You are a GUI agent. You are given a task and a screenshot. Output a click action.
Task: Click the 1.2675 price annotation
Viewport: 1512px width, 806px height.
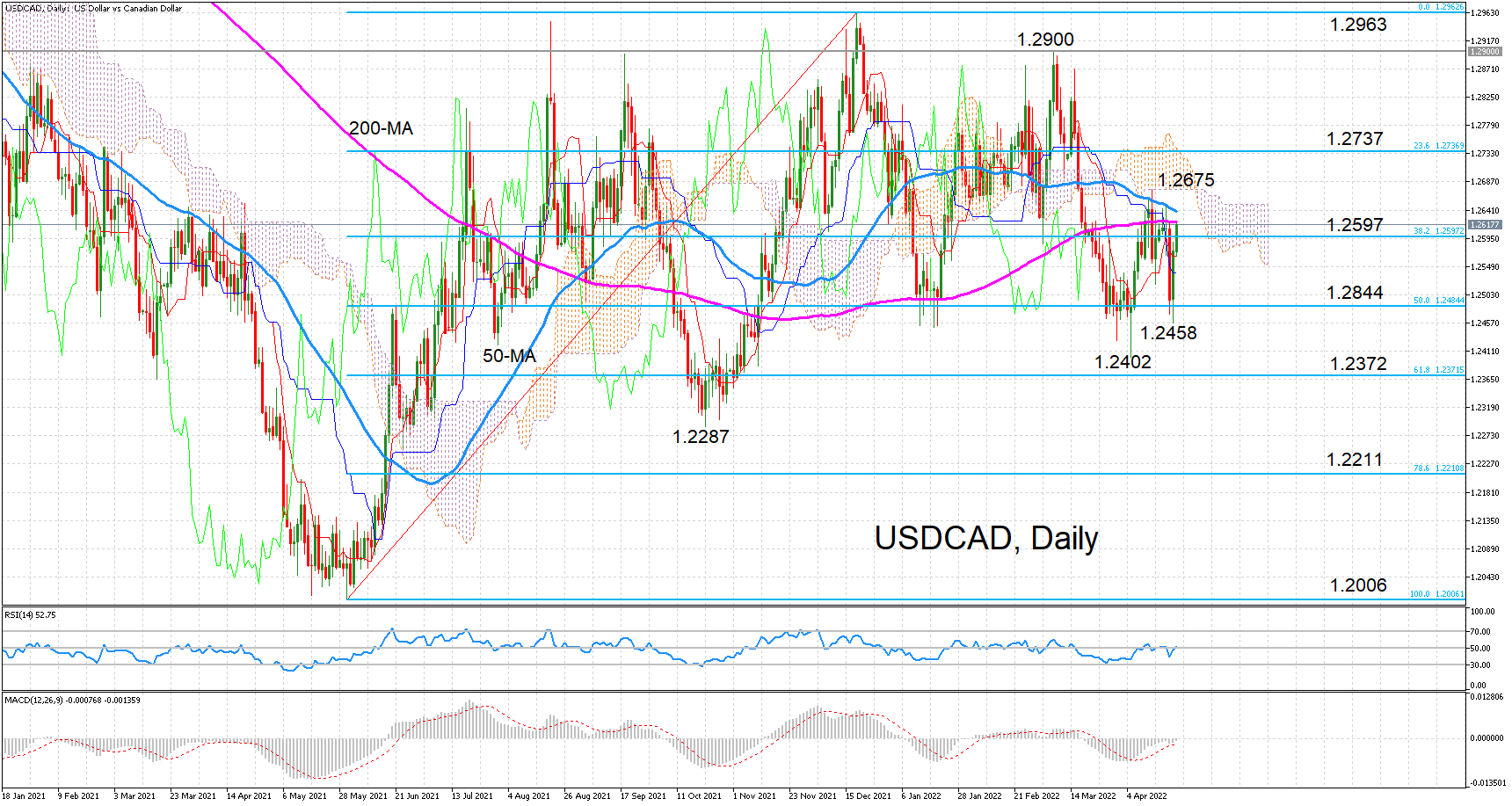click(x=1189, y=180)
